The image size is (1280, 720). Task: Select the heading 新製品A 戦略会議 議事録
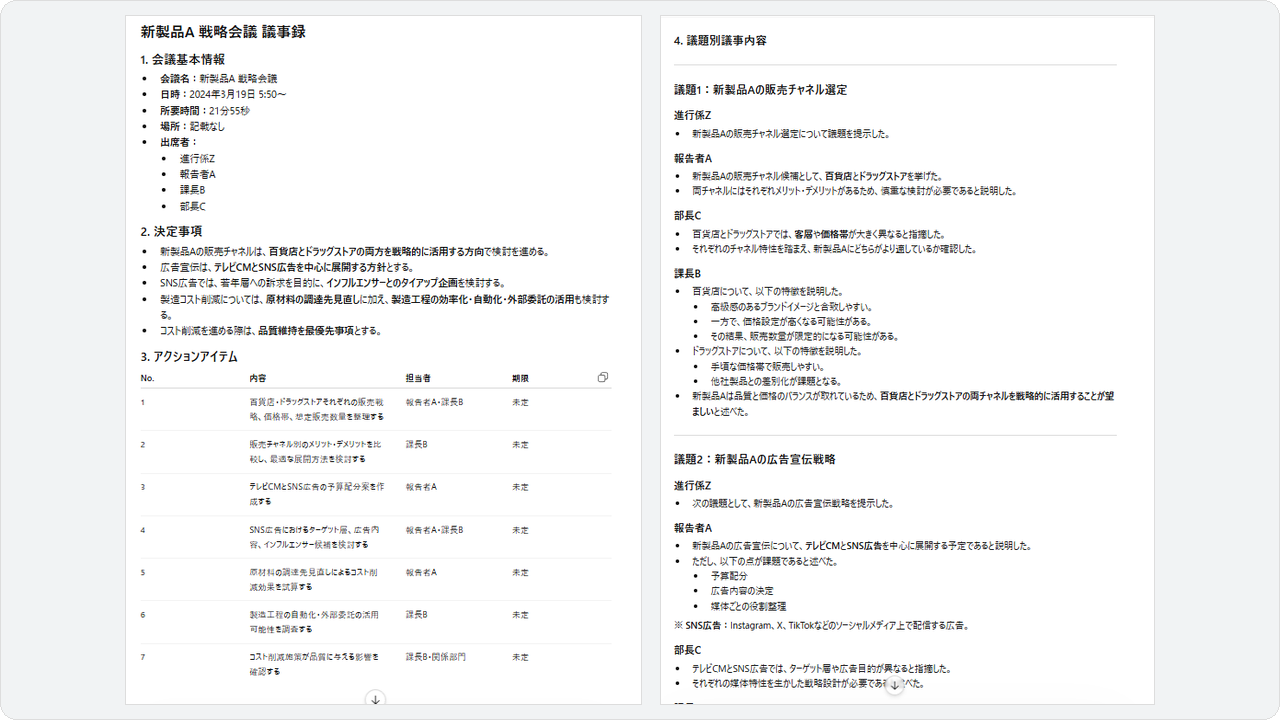click(x=223, y=32)
